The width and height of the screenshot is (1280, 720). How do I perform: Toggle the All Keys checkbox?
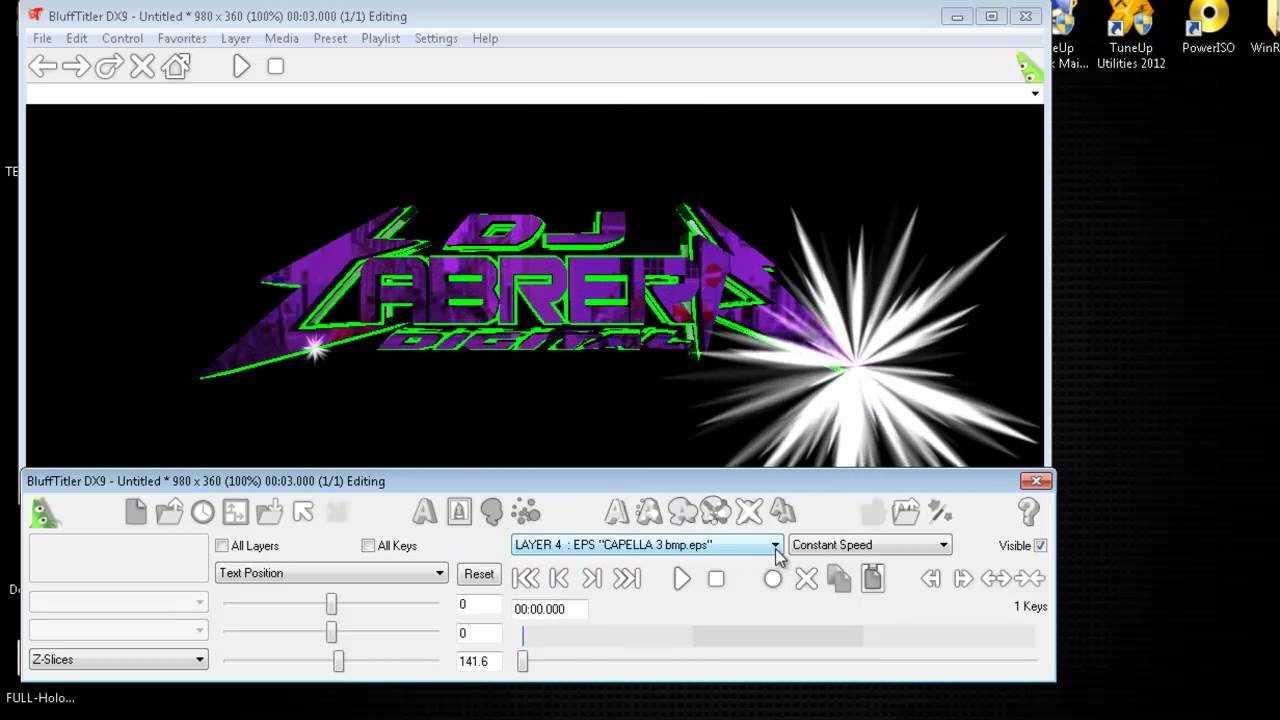[368, 546]
